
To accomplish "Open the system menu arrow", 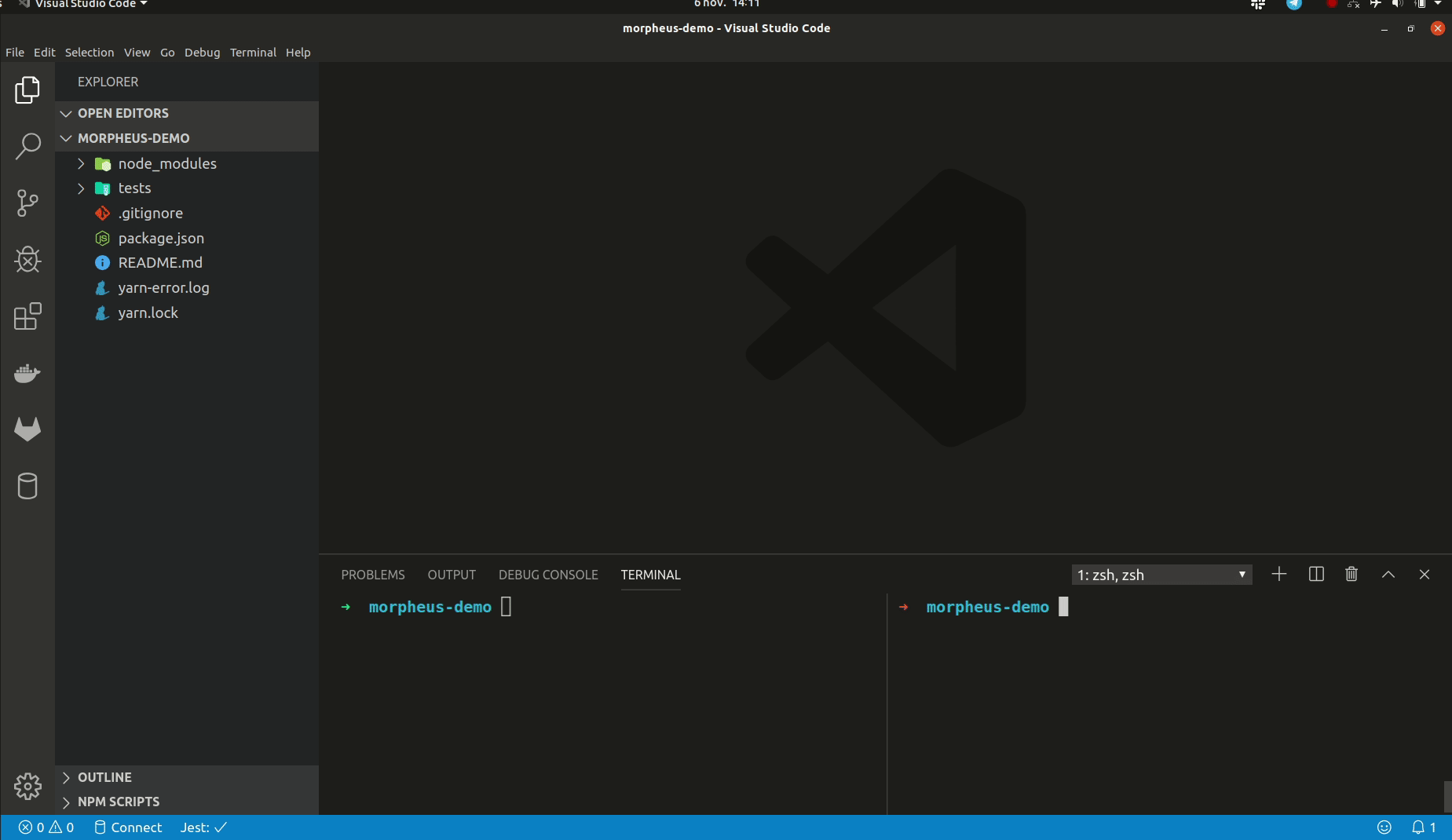I will [x=1438, y=4].
